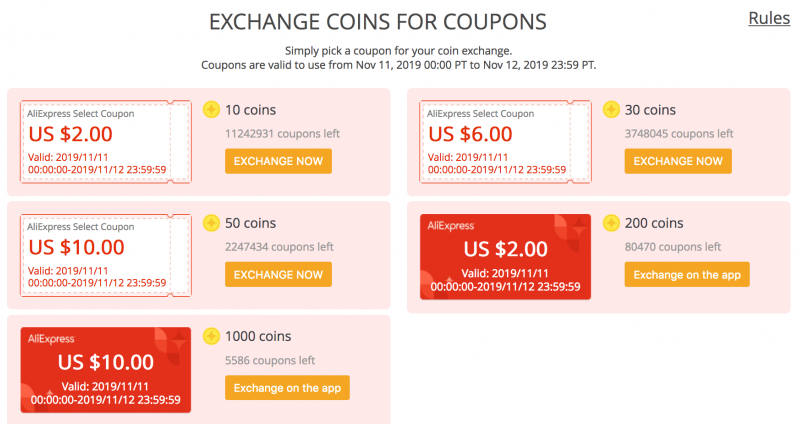
Task: Select the US $6.00 Select Coupon ticket
Action: (505, 142)
